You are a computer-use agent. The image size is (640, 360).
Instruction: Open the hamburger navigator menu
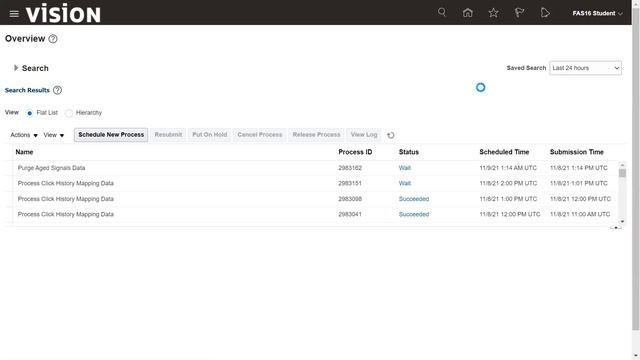click(x=14, y=14)
